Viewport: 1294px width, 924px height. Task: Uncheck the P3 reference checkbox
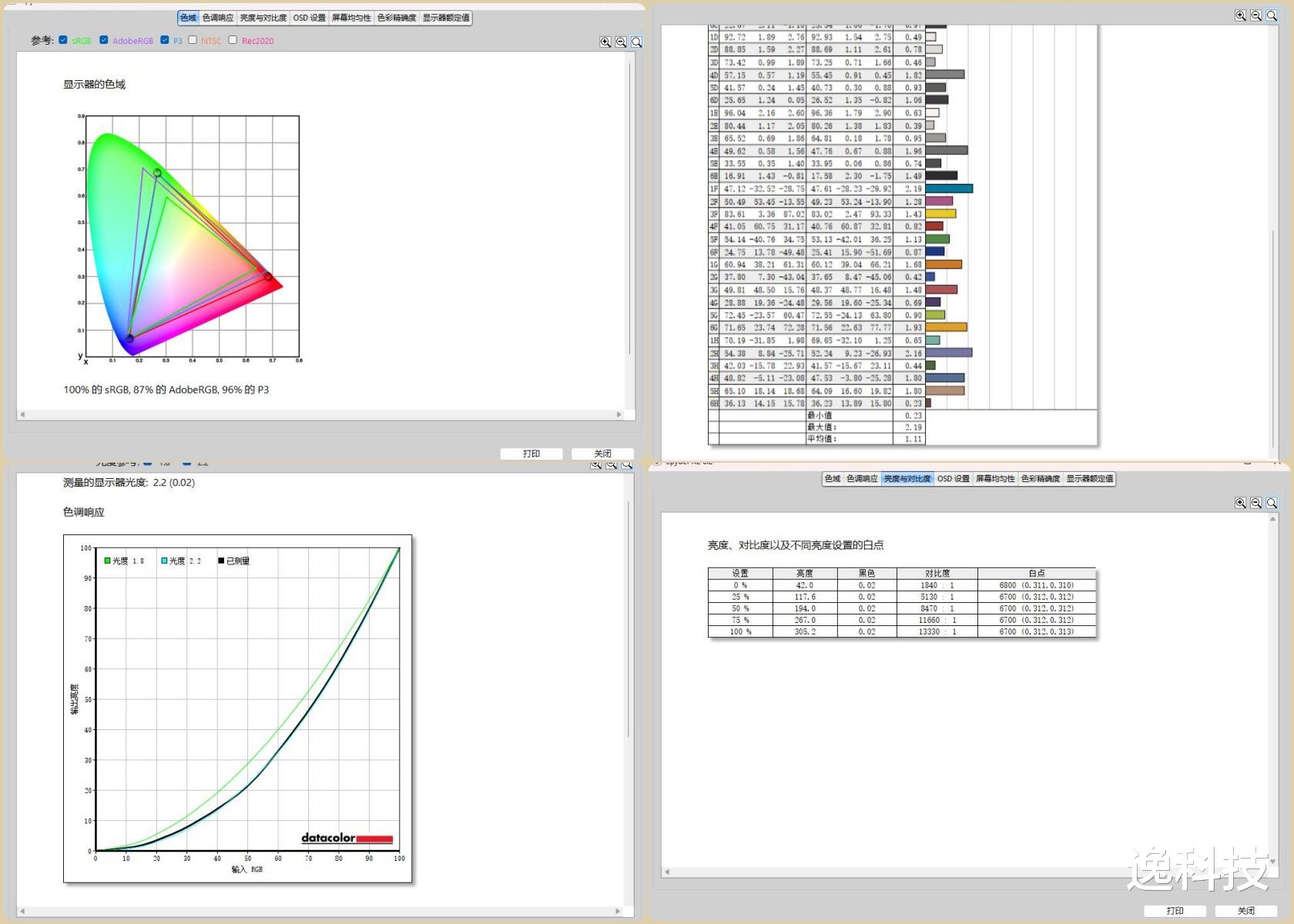pyautogui.click(x=165, y=40)
